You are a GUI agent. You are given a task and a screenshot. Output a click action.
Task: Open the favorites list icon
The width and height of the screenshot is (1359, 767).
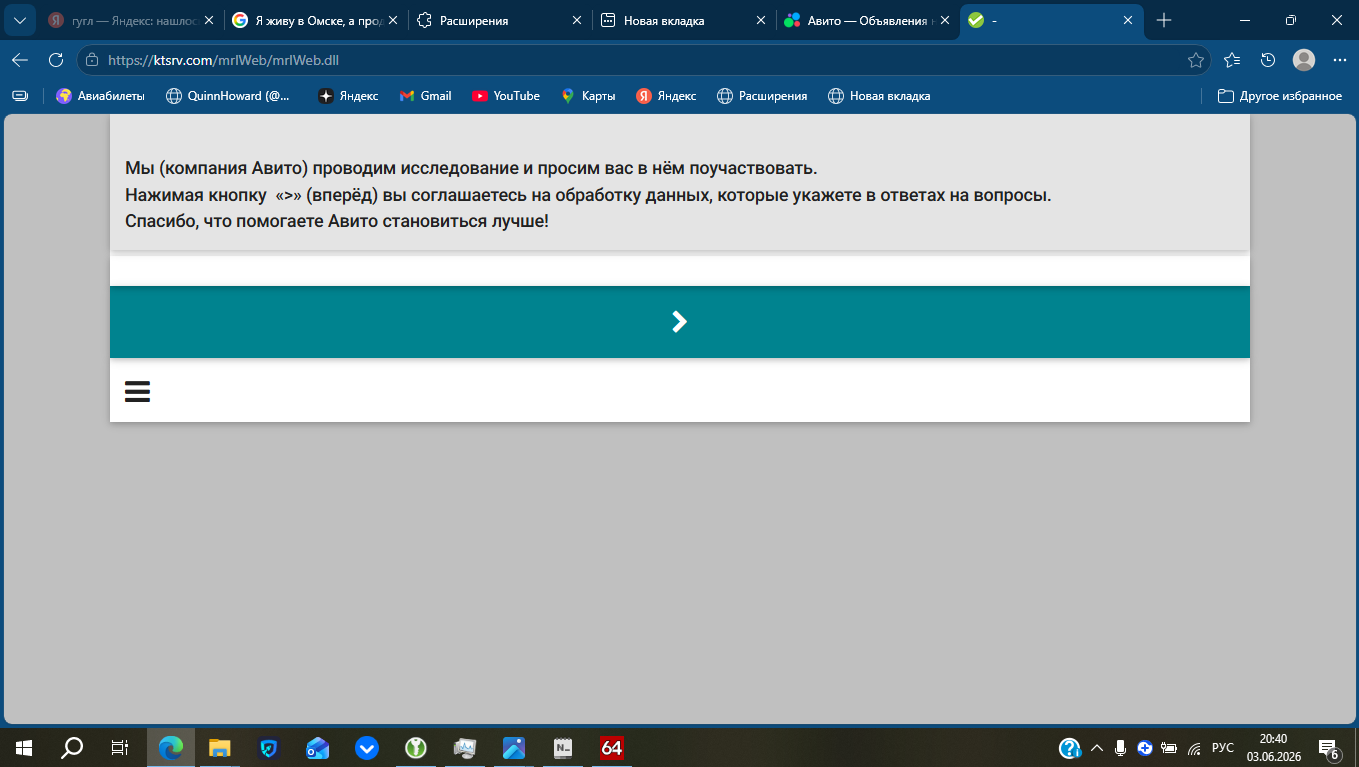click(1232, 60)
